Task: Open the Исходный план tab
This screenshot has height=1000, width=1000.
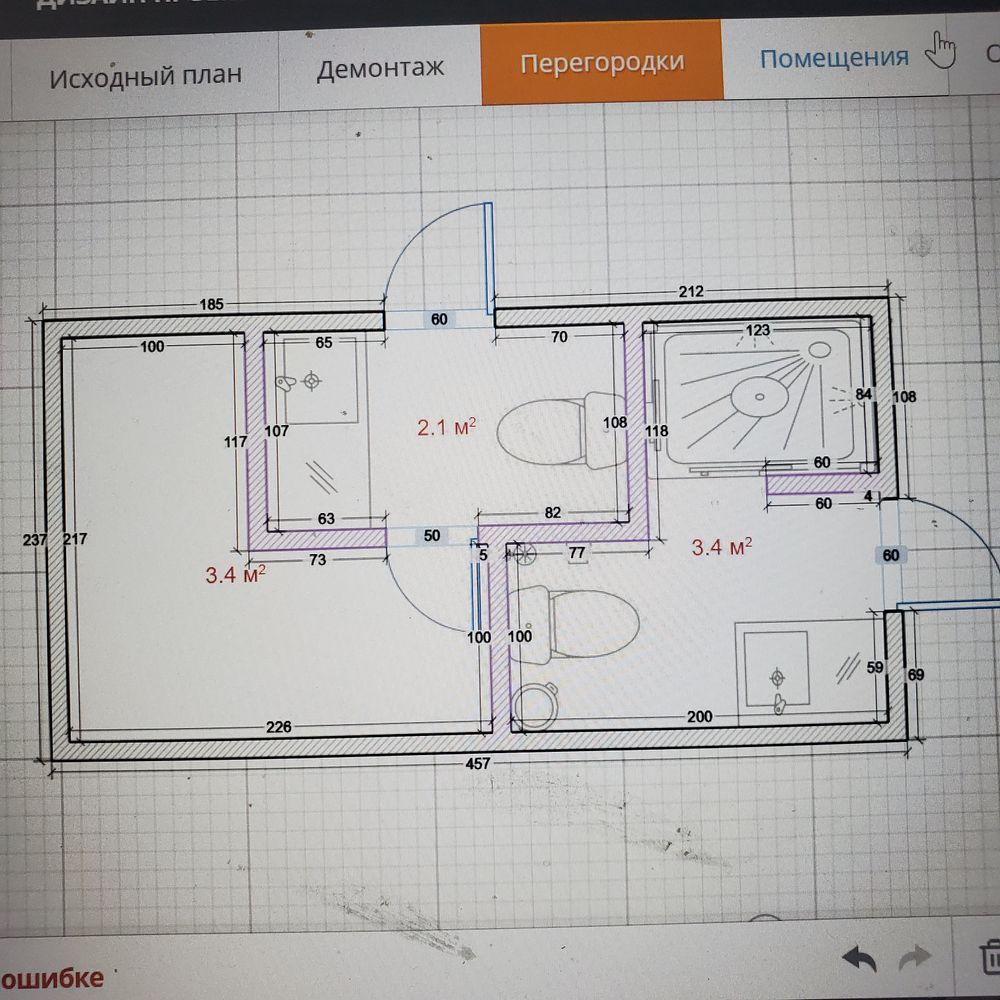Action: (x=146, y=74)
